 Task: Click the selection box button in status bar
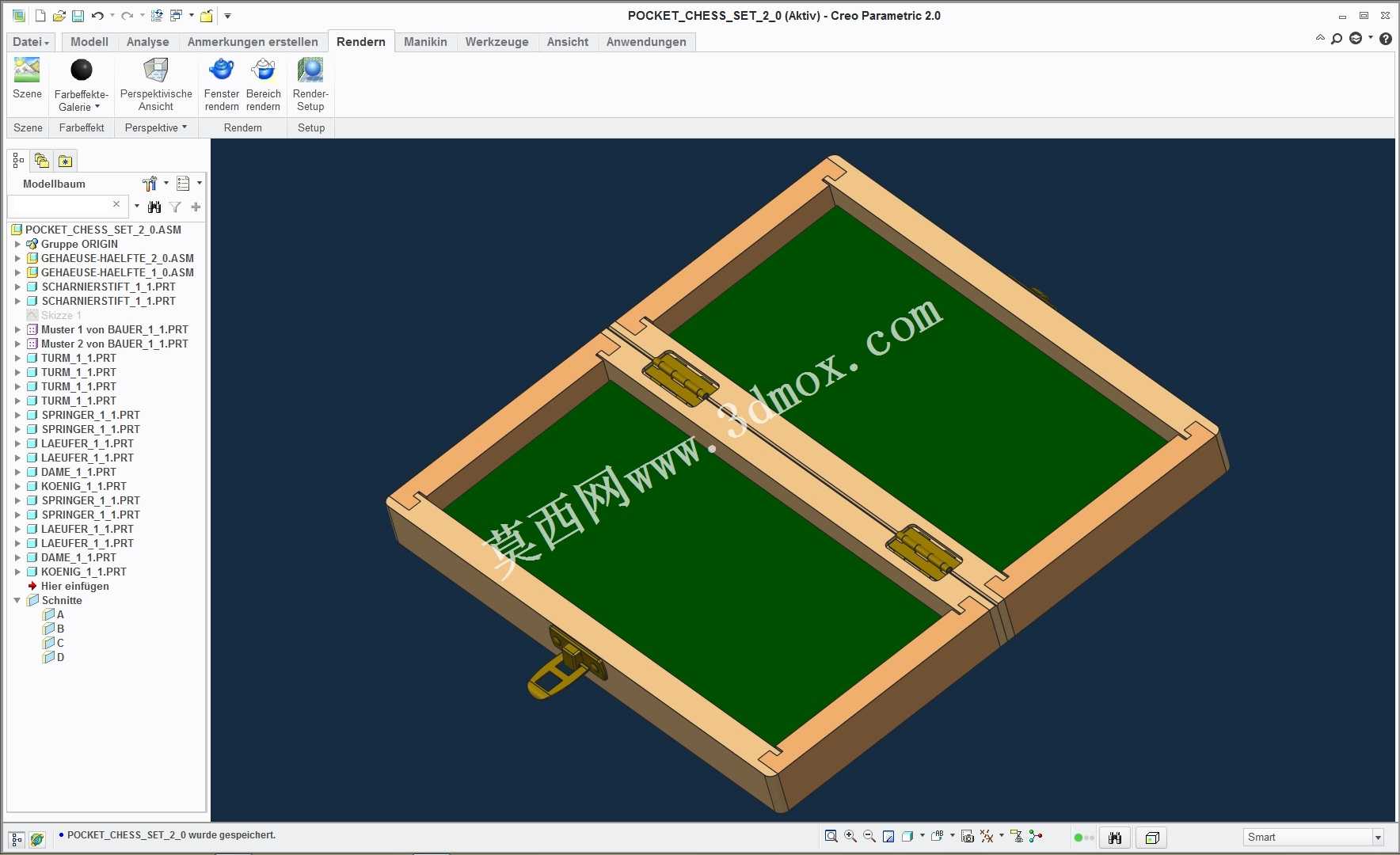pos(1152,838)
